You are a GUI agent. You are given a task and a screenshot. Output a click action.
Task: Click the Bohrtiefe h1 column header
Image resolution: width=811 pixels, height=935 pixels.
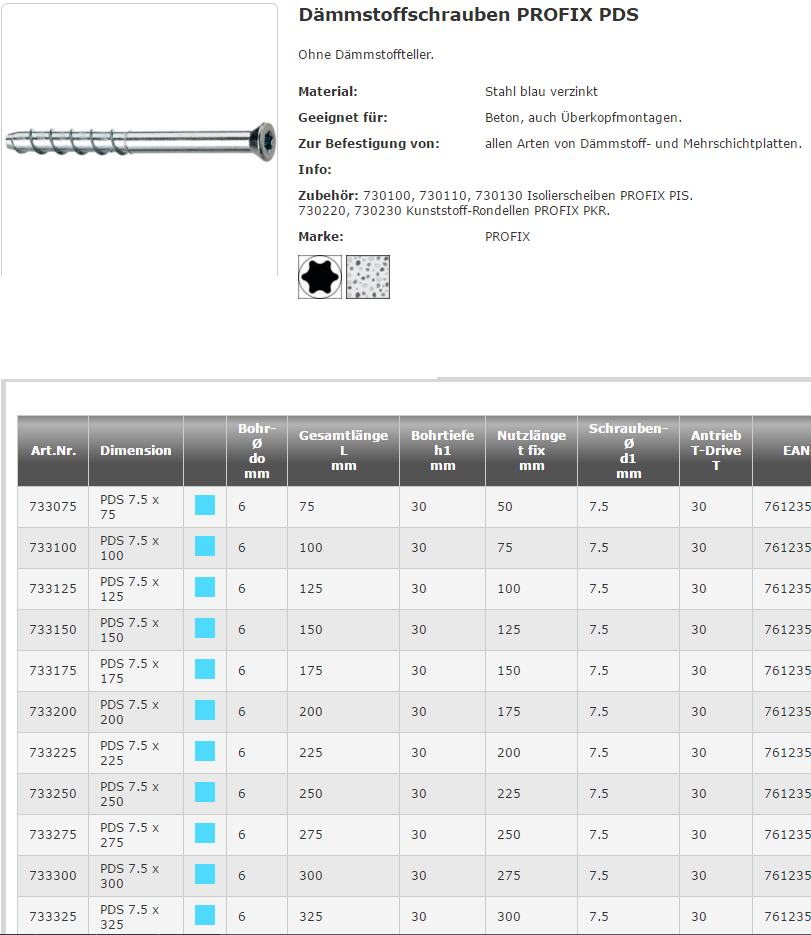coord(442,451)
